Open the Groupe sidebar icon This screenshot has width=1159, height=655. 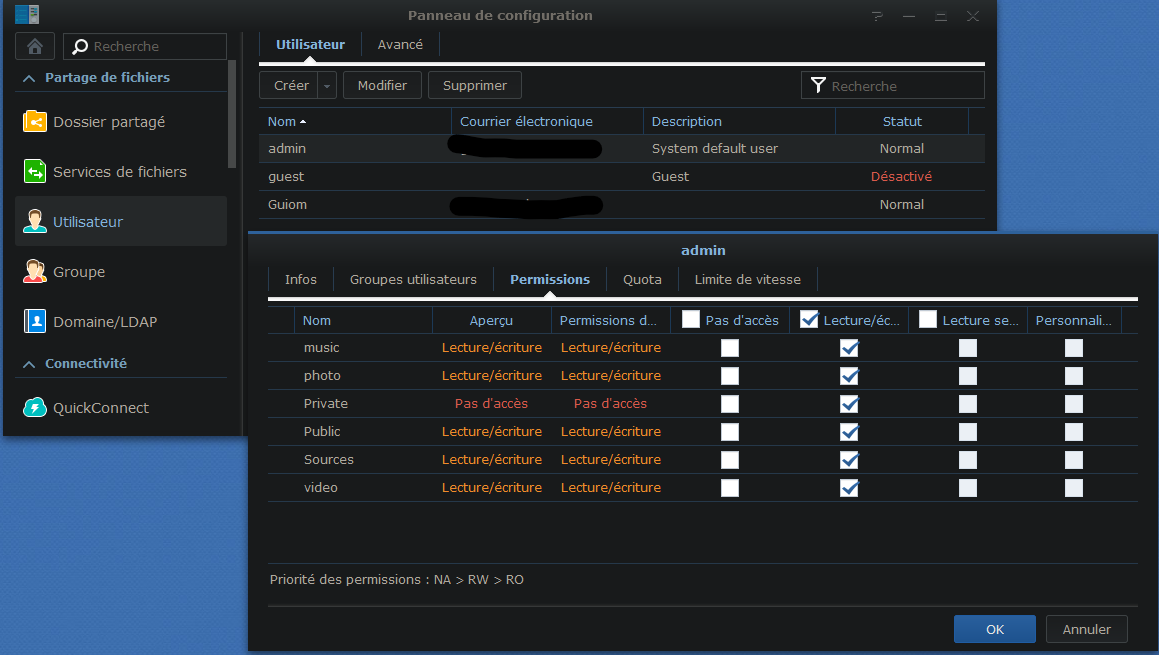(x=35, y=271)
